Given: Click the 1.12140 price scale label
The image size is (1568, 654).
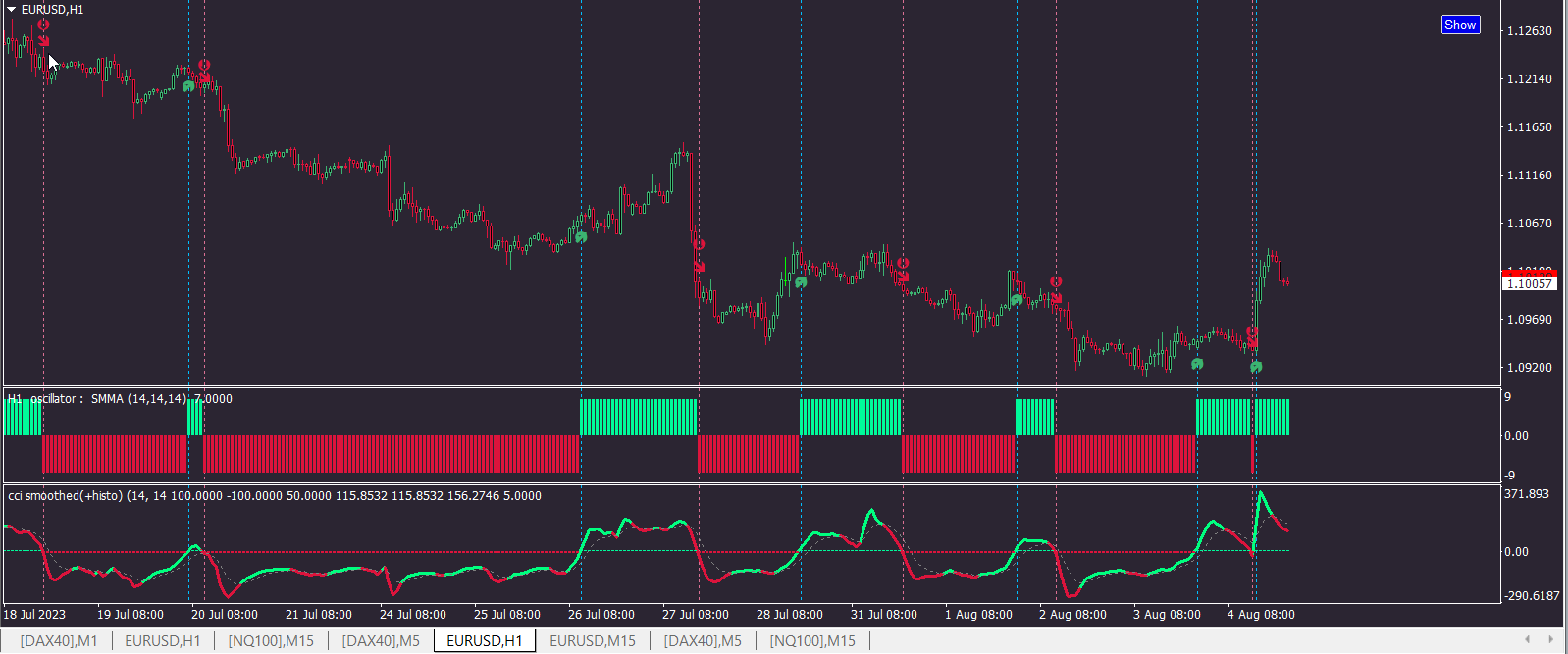Looking at the screenshot, I should pyautogui.click(x=1530, y=78).
